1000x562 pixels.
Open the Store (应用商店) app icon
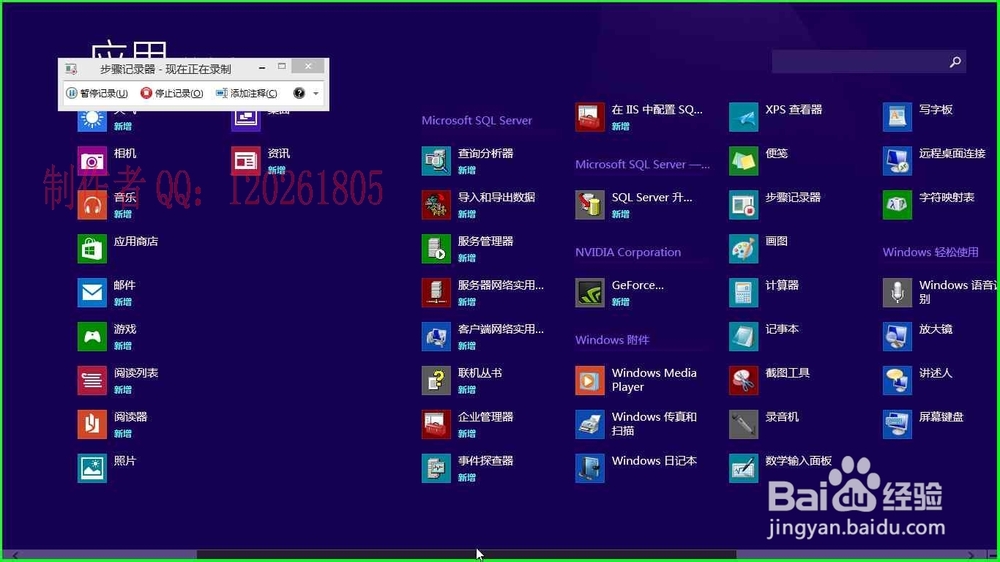pyautogui.click(x=92, y=249)
